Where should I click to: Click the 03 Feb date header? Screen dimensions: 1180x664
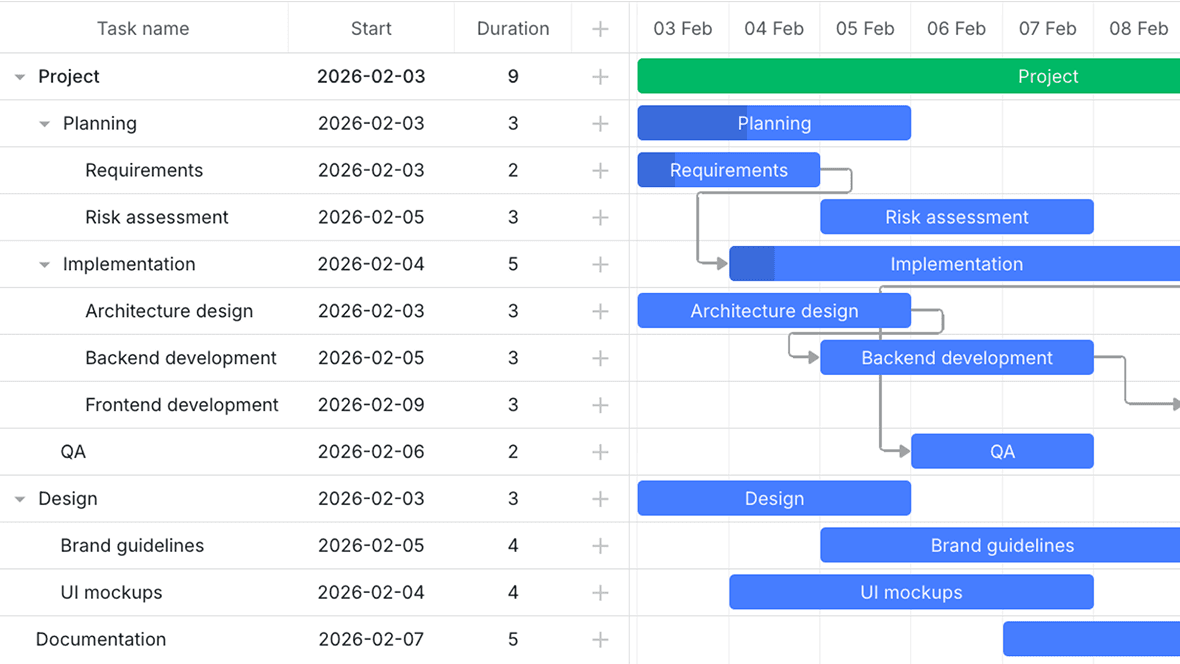(x=683, y=29)
